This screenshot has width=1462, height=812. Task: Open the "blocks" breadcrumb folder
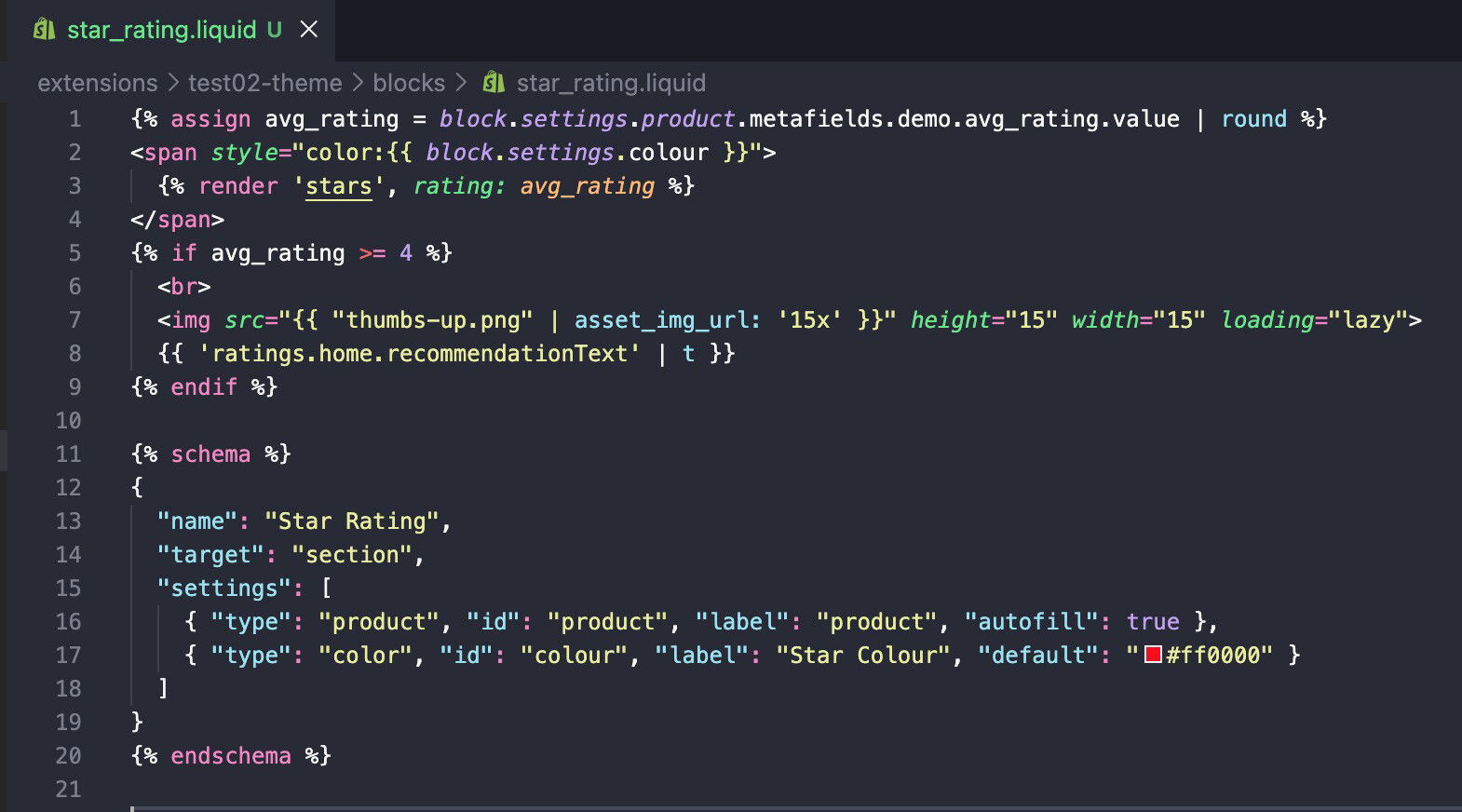[409, 83]
